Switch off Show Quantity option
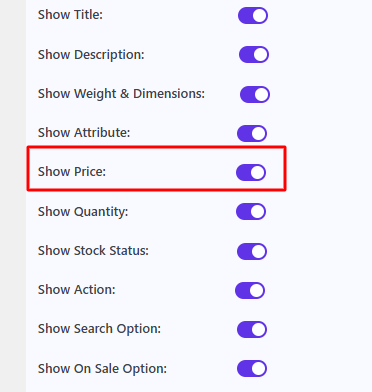 [251, 211]
